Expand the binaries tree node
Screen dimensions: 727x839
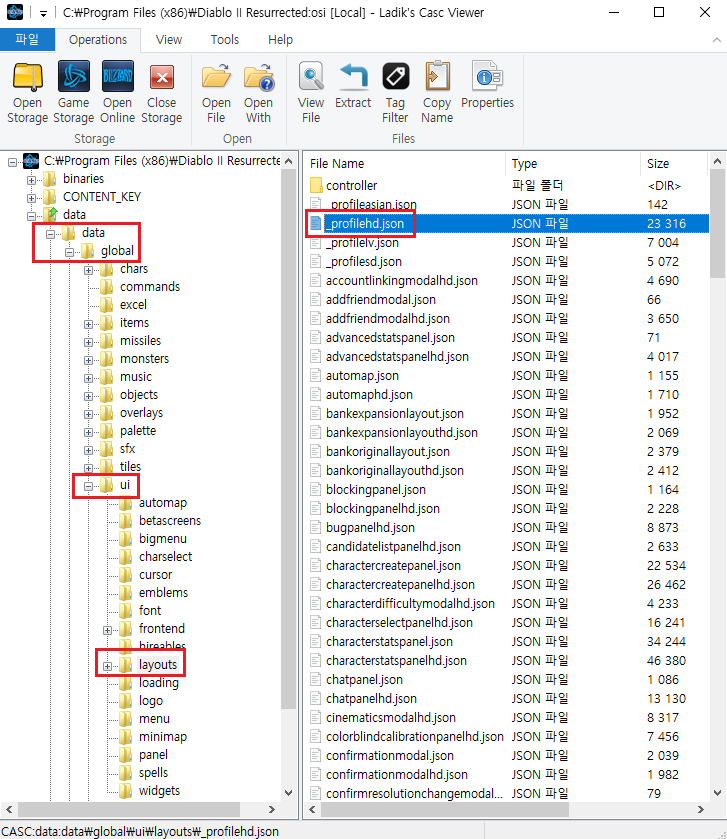tap(32, 180)
